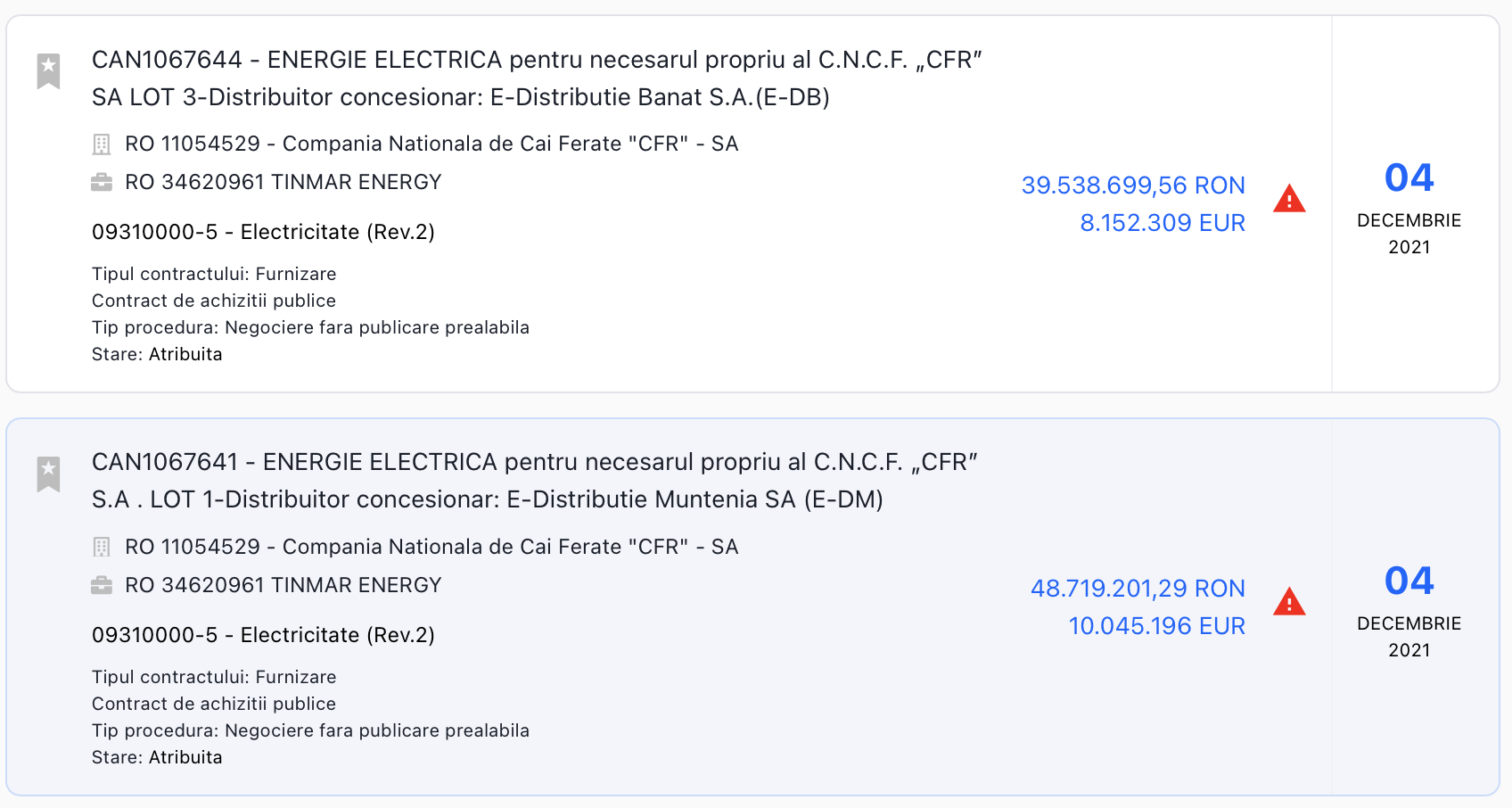
Task: Click the 04 Decembrie 2021 date in the E-Distributie Muntenia card
Action: click(x=1409, y=610)
